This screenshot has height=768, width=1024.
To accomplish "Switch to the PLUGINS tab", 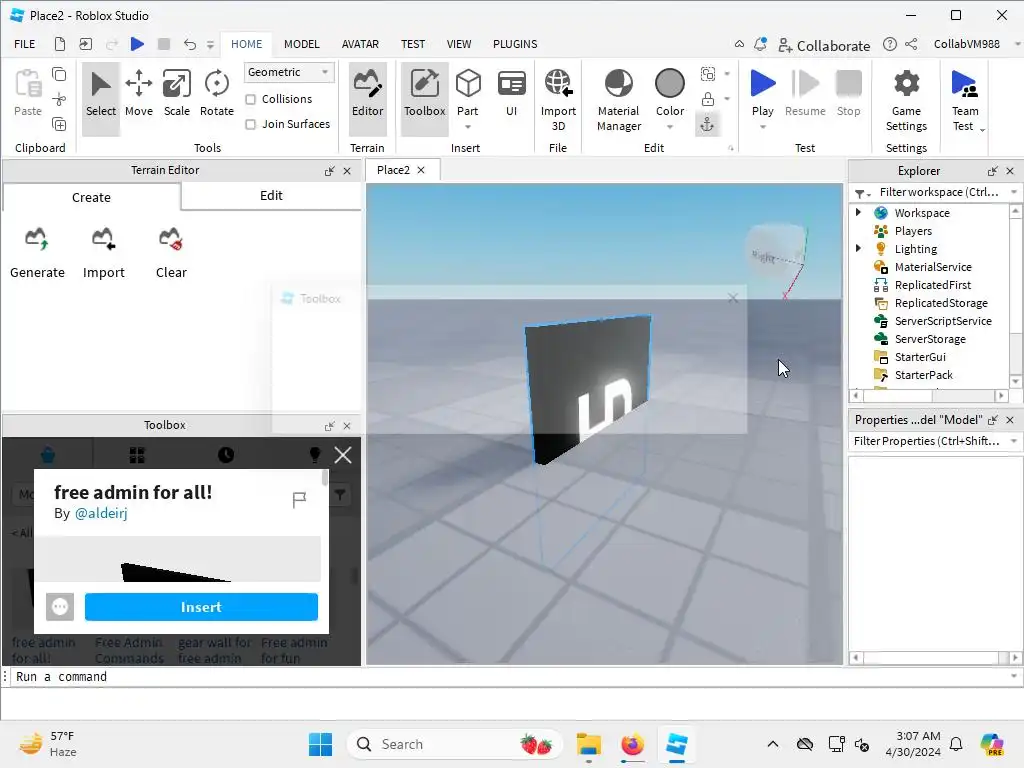I will [515, 44].
